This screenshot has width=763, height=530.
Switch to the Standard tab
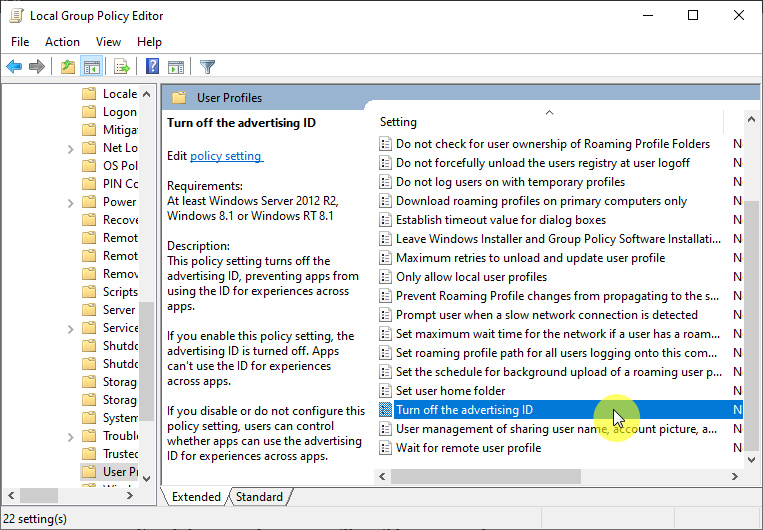[259, 497]
